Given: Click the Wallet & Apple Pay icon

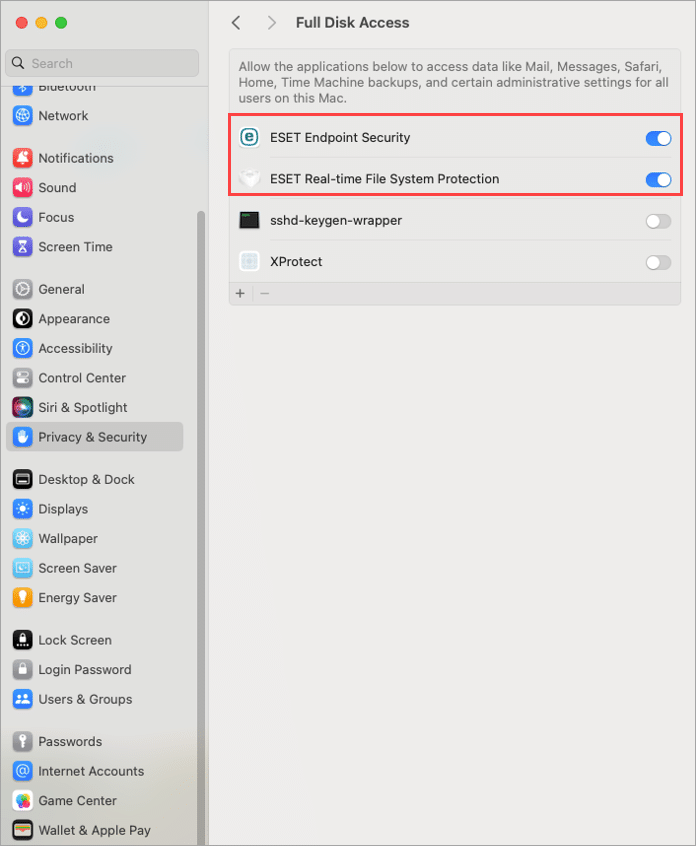Looking at the screenshot, I should pos(23,830).
